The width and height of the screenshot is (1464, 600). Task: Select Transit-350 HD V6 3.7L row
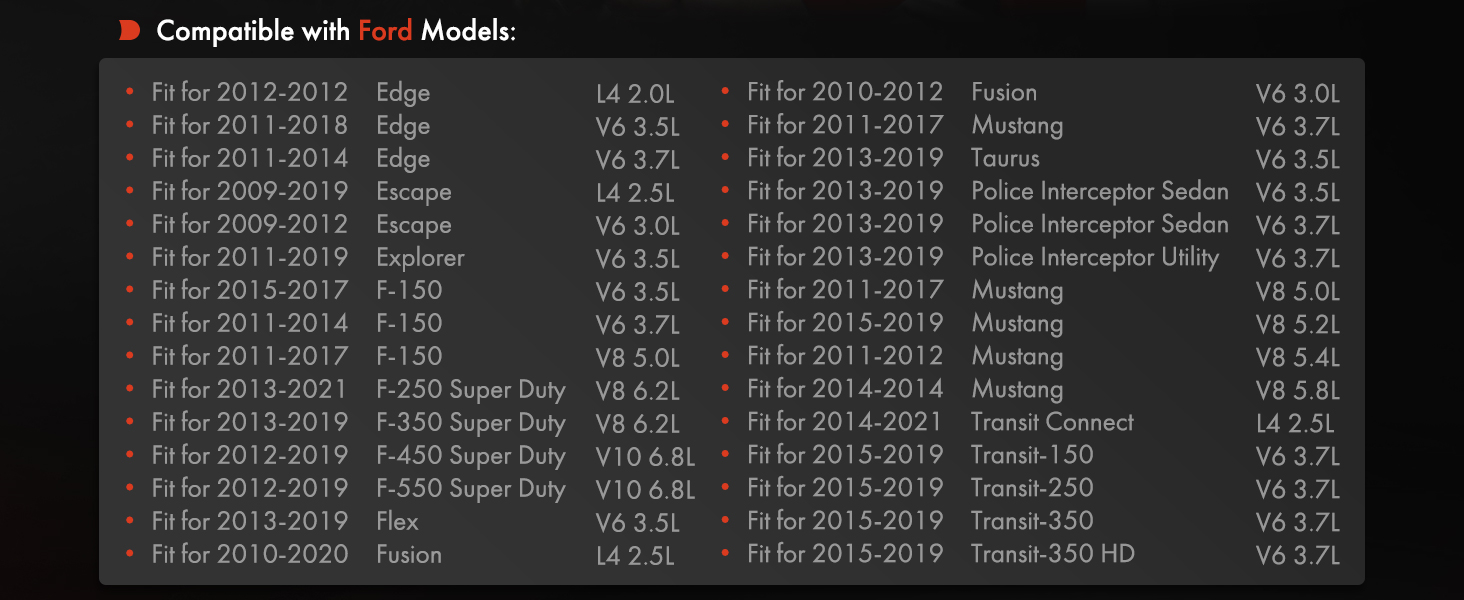1031,555
